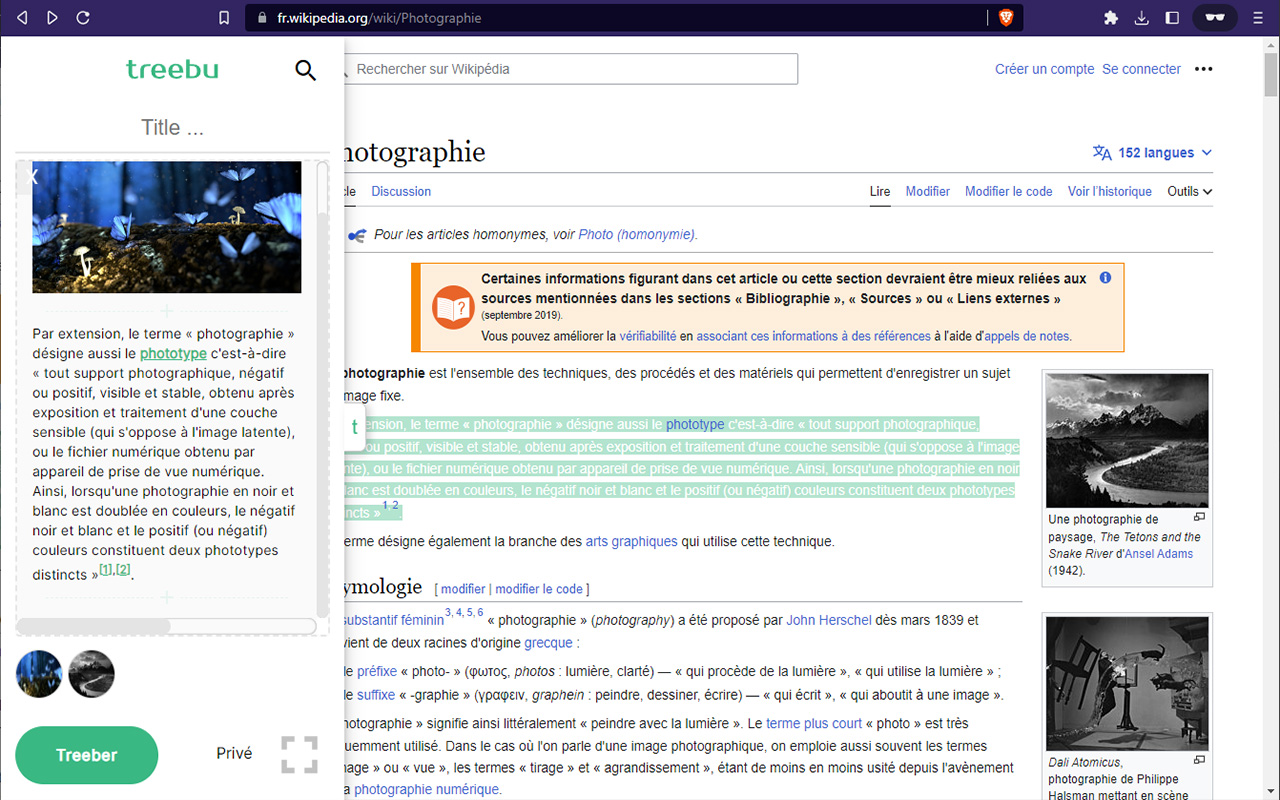Click the bookmark icon in address bar
Screen dimensions: 1280x800
click(224, 18)
